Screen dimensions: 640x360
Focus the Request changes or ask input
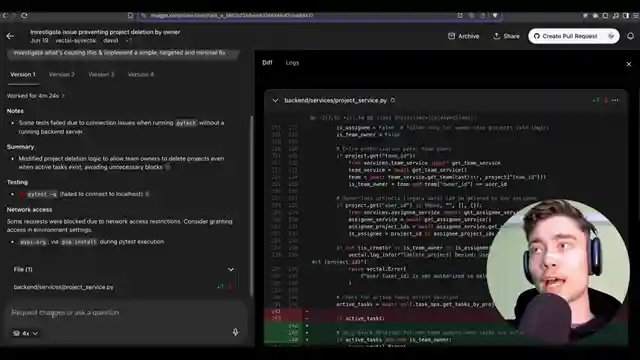(x=122, y=313)
